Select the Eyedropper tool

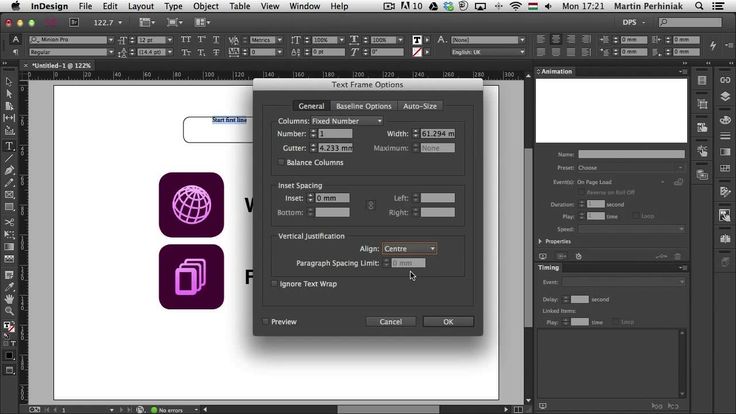pyautogui.click(x=9, y=287)
